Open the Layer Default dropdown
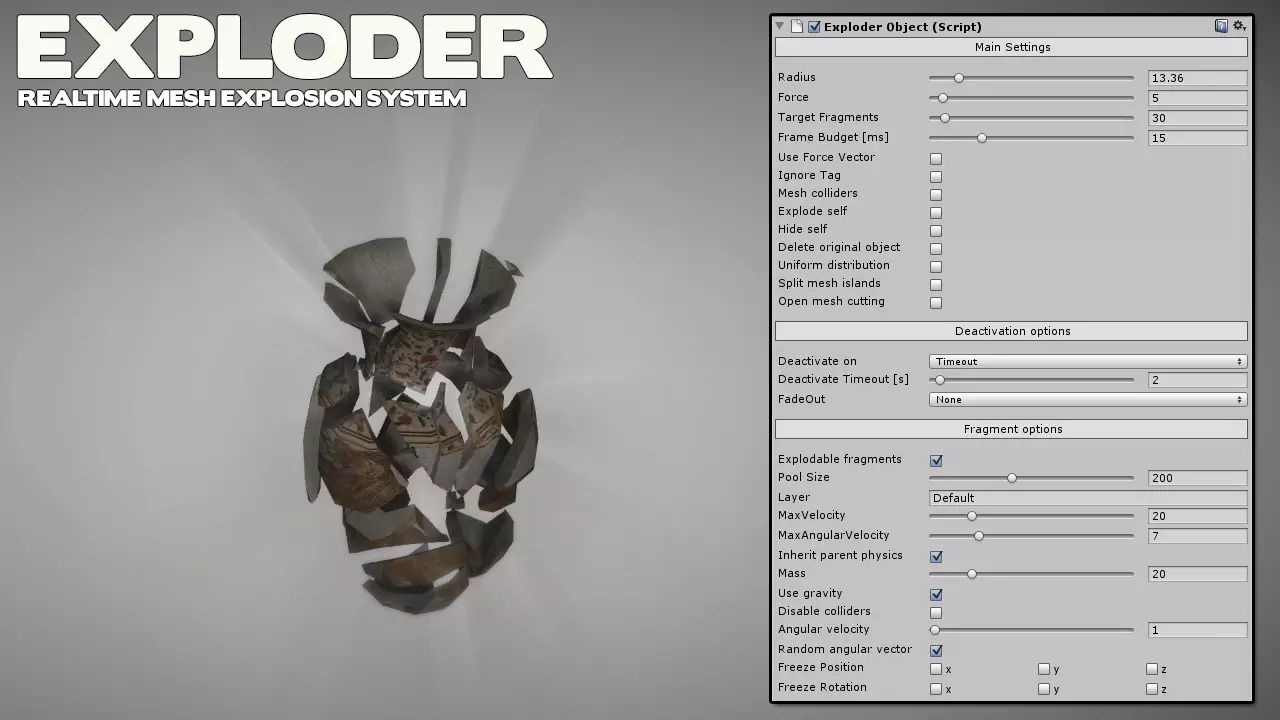Viewport: 1280px width, 720px height. pyautogui.click(x=1088, y=497)
